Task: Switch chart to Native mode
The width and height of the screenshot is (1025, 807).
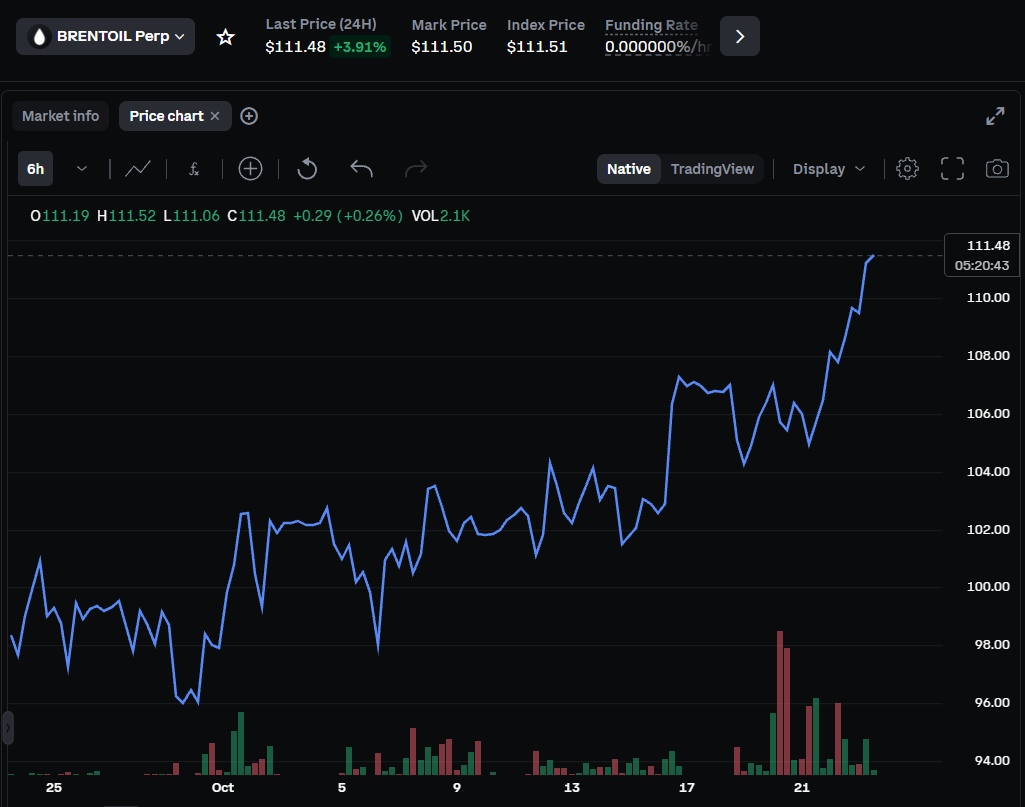Action: [629, 169]
